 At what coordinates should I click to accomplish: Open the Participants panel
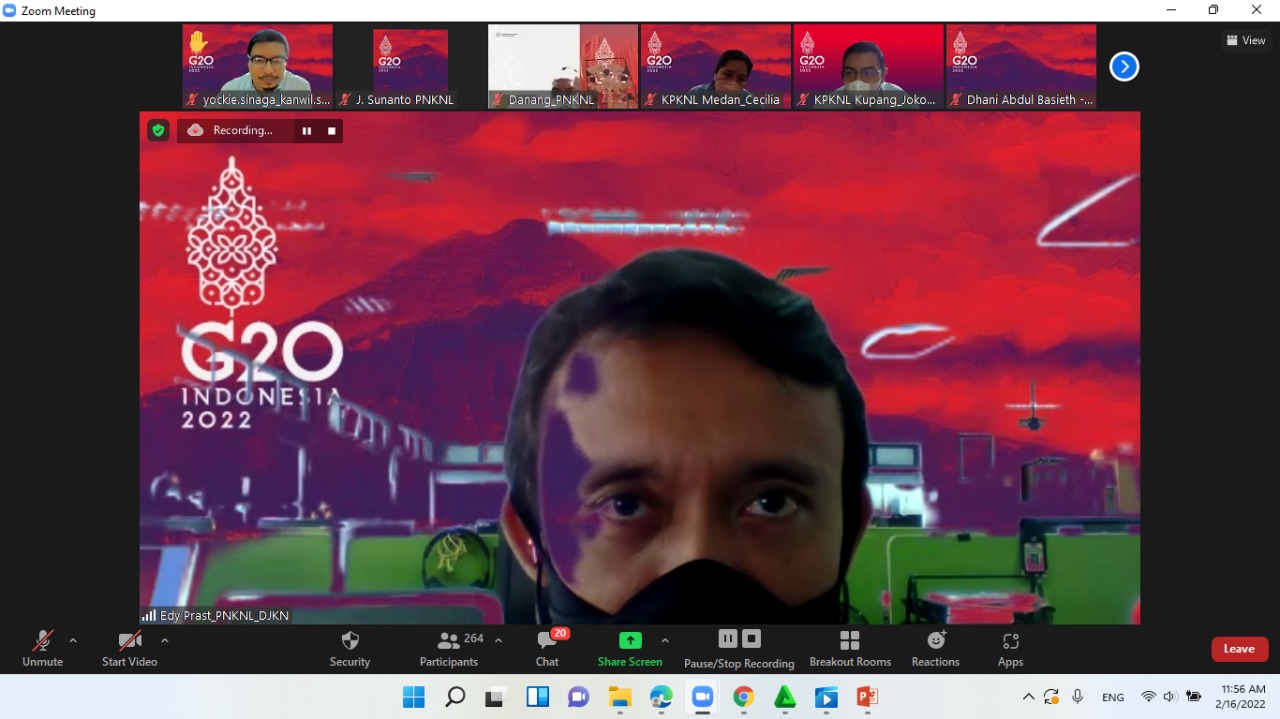pyautogui.click(x=449, y=648)
